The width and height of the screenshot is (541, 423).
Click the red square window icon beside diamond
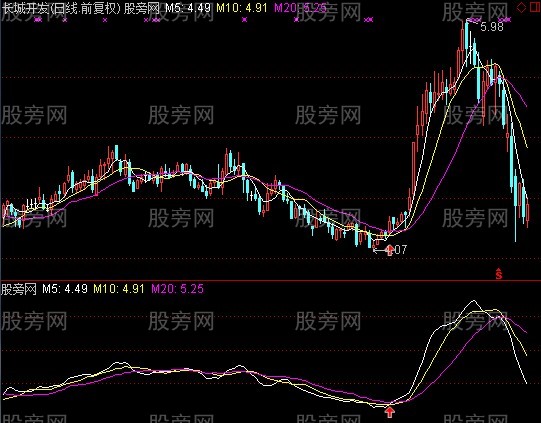[535, 7]
